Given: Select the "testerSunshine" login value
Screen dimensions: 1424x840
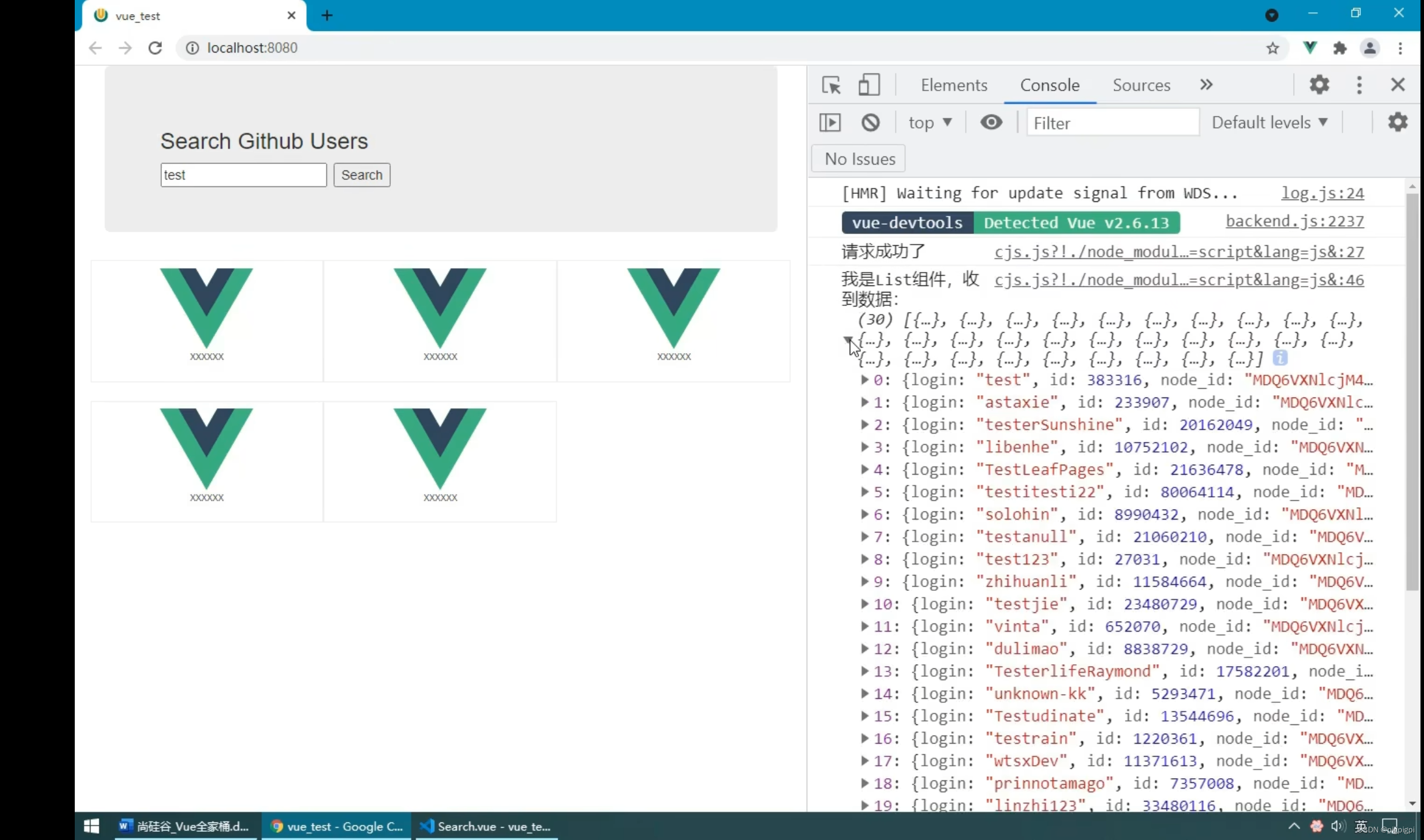Looking at the screenshot, I should (x=1049, y=424).
